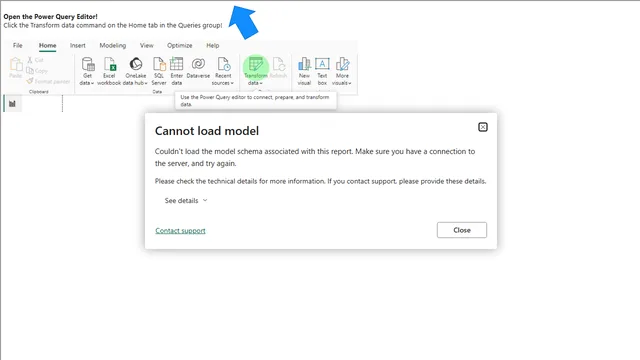
Task: Expand the More visuals dropdown arrow
Action: (x=350, y=83)
